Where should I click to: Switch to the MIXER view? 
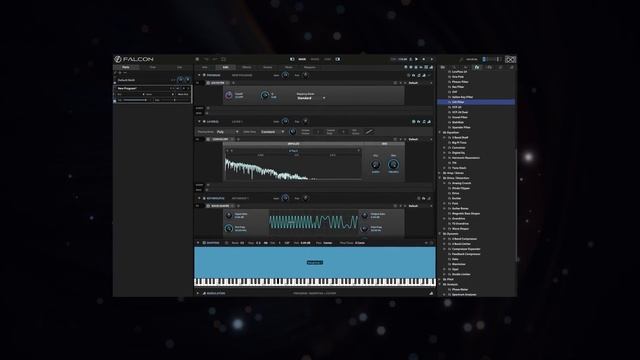click(x=315, y=59)
